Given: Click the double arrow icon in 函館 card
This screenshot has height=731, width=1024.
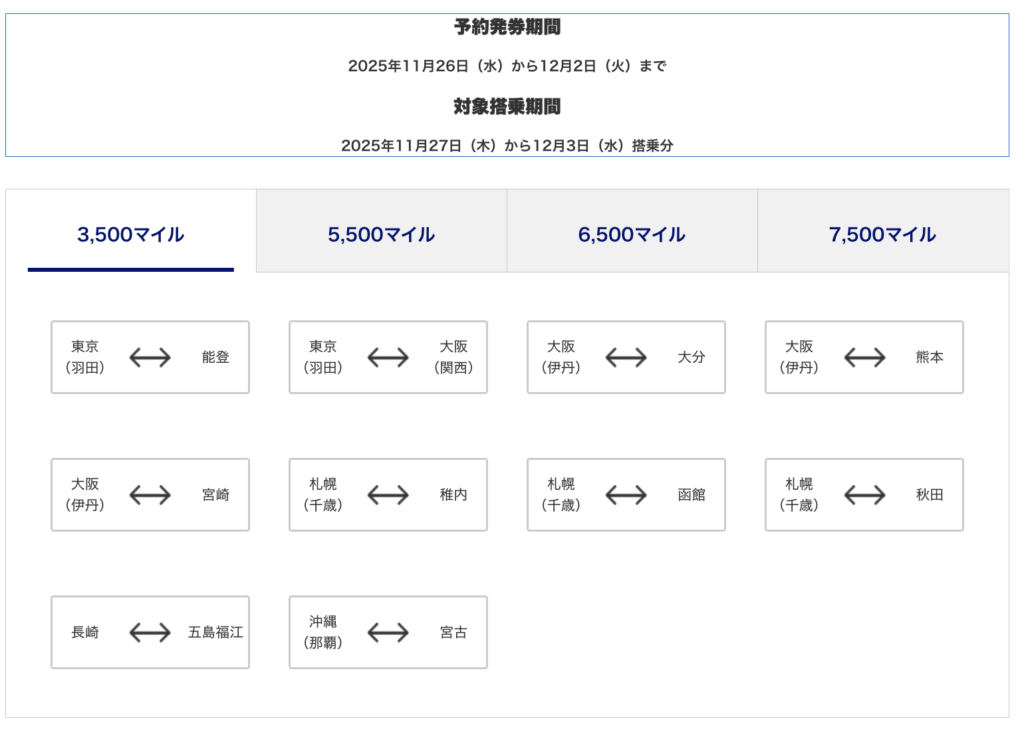Looking at the screenshot, I should coord(626,495).
